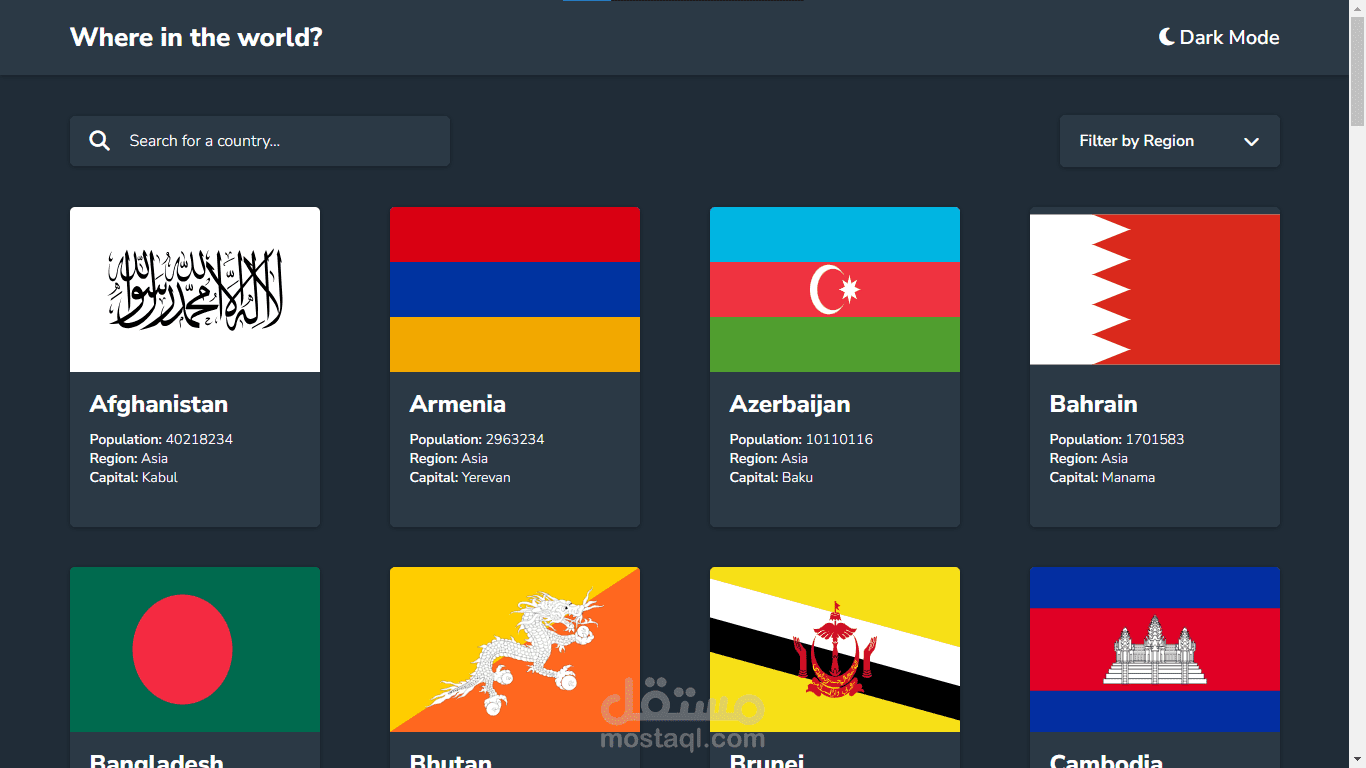Viewport: 1366px width, 768px height.
Task: Click the Capital: Baku line
Action: tap(771, 477)
